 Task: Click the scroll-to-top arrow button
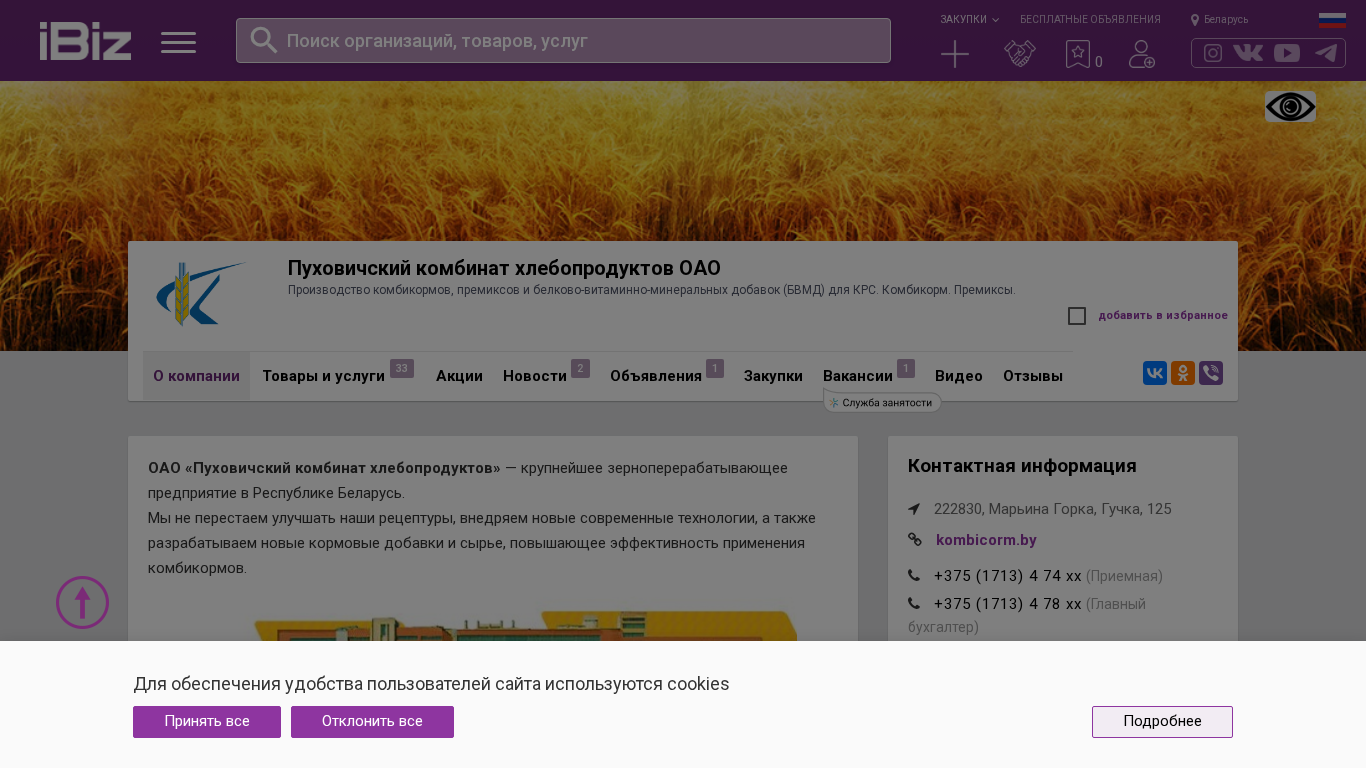82,602
